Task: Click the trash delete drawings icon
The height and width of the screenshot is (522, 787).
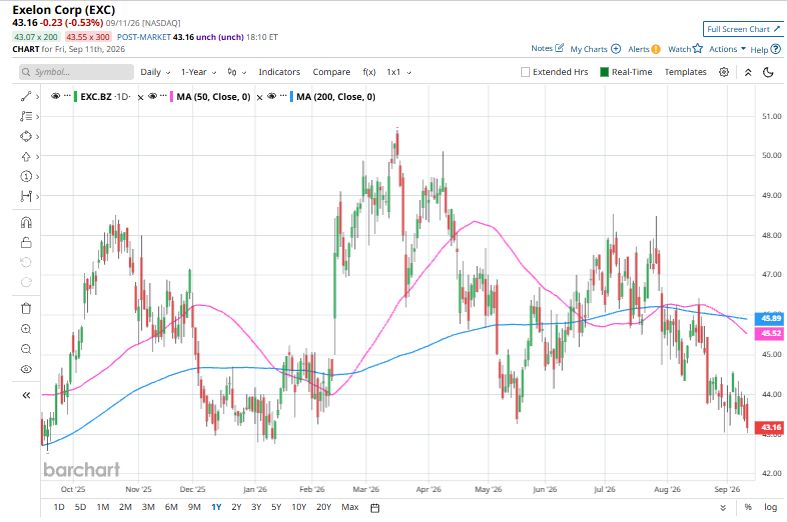Action: tap(26, 308)
